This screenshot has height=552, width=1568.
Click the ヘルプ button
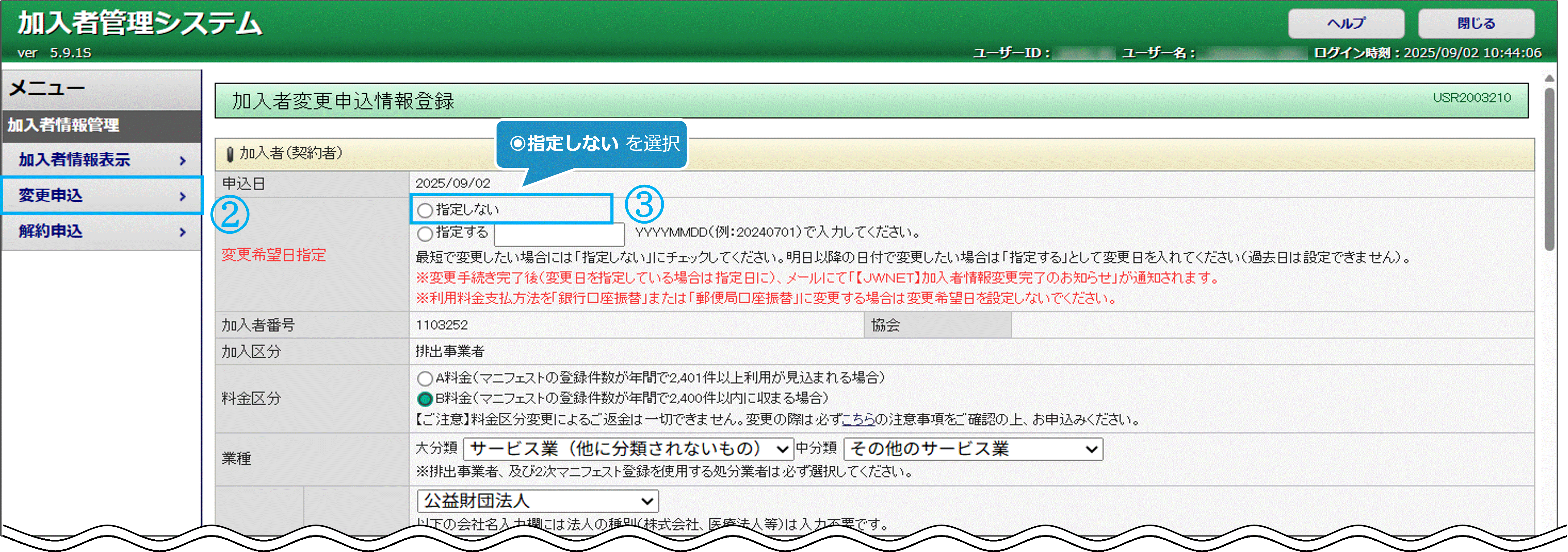1346,24
